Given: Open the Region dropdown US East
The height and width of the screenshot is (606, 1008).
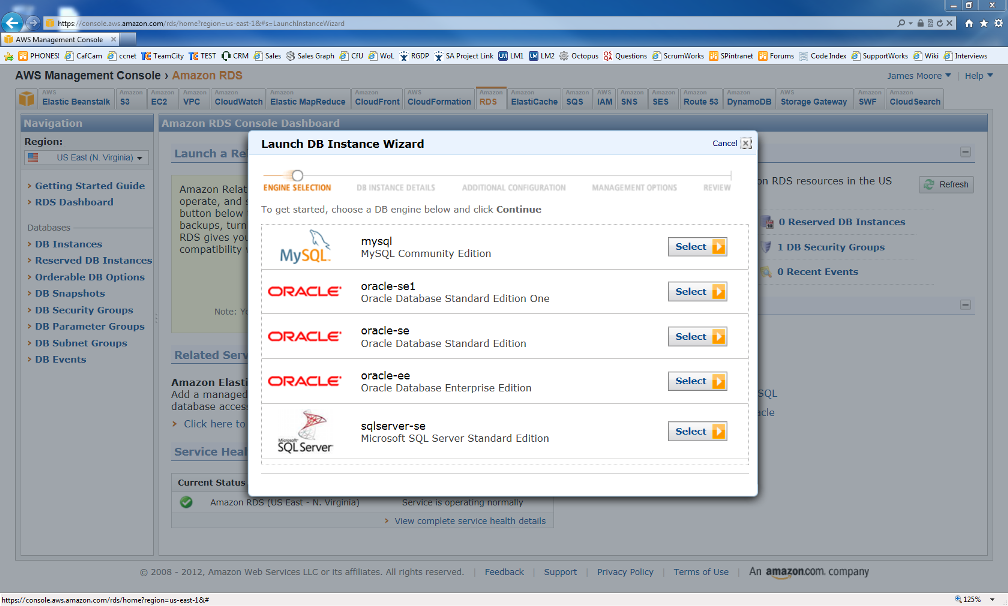Looking at the screenshot, I should (87, 157).
